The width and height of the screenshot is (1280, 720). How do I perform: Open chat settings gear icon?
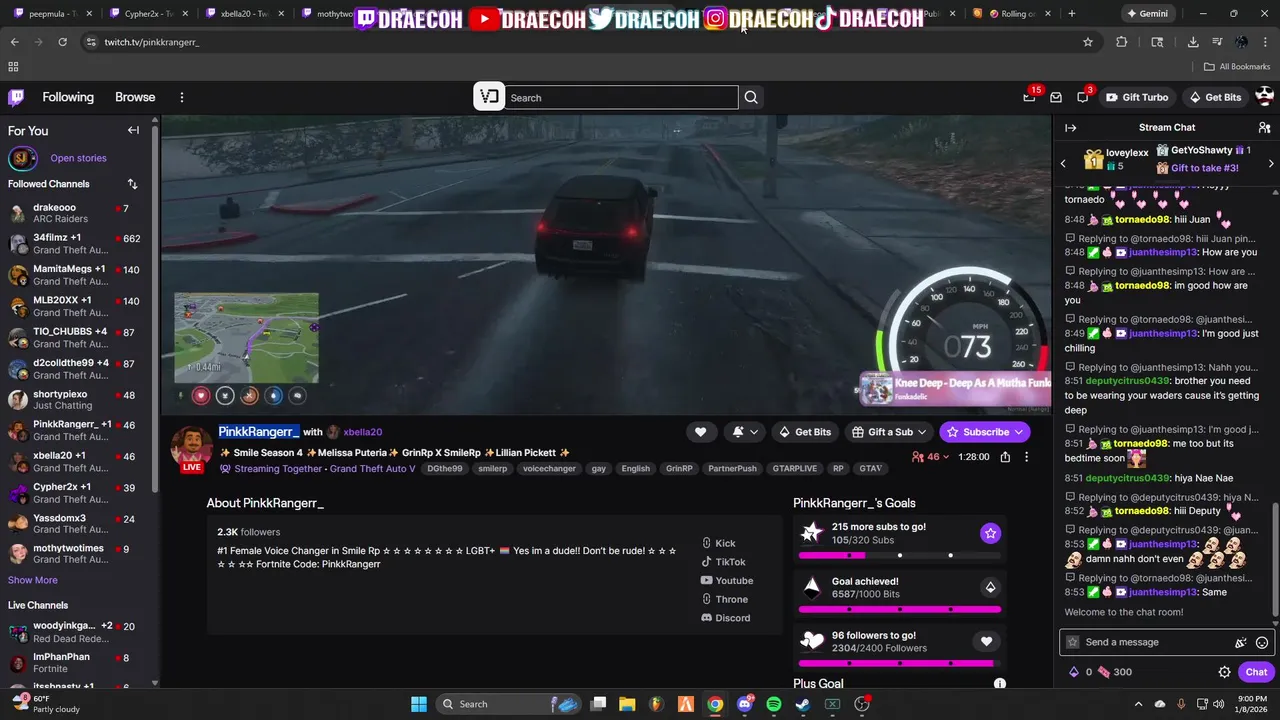tap(1224, 672)
